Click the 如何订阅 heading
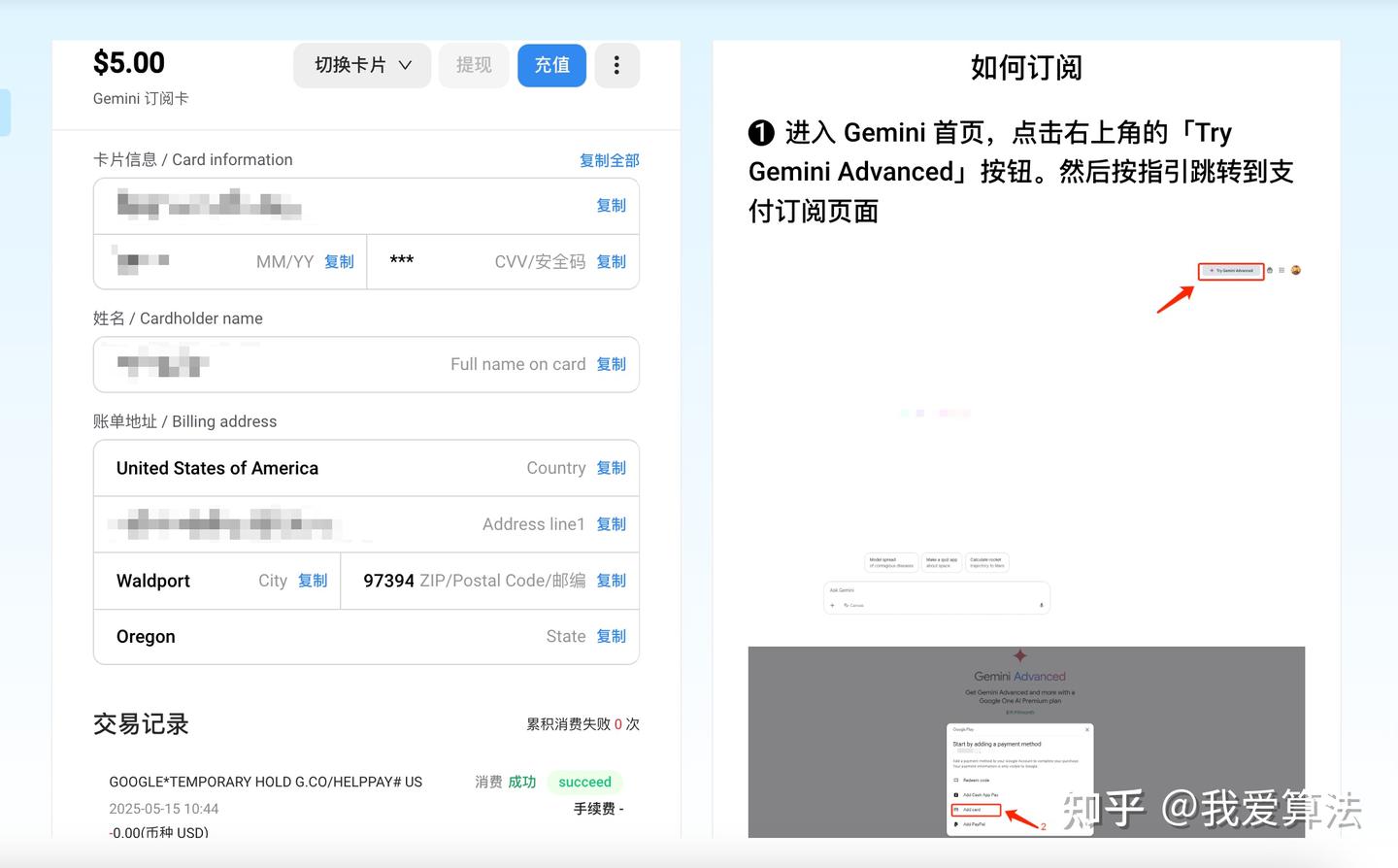Viewport: 1398px width, 868px height. 1026,68
